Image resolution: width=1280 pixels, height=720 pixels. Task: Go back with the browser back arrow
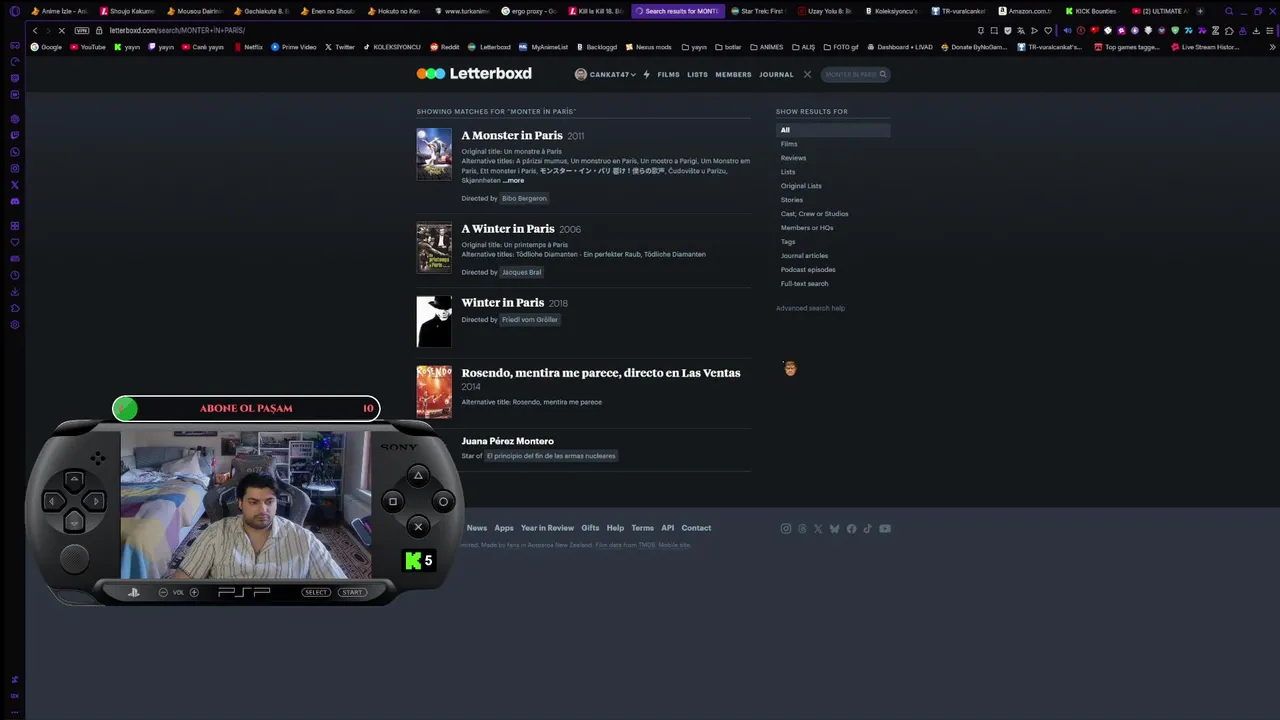click(x=35, y=30)
